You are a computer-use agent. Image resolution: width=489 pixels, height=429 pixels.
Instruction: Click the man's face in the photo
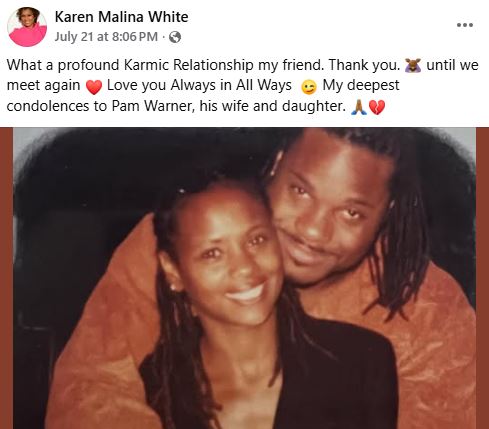click(x=328, y=213)
